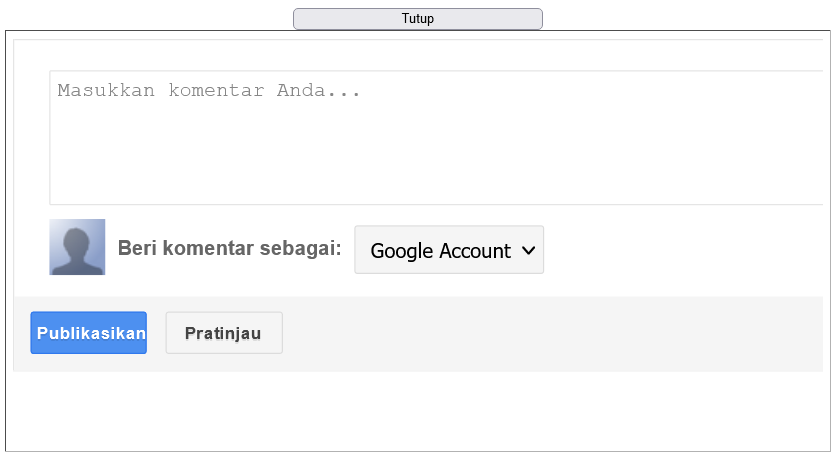Click the empty area inside comment box
The width and height of the screenshot is (835, 456).
[x=436, y=154]
